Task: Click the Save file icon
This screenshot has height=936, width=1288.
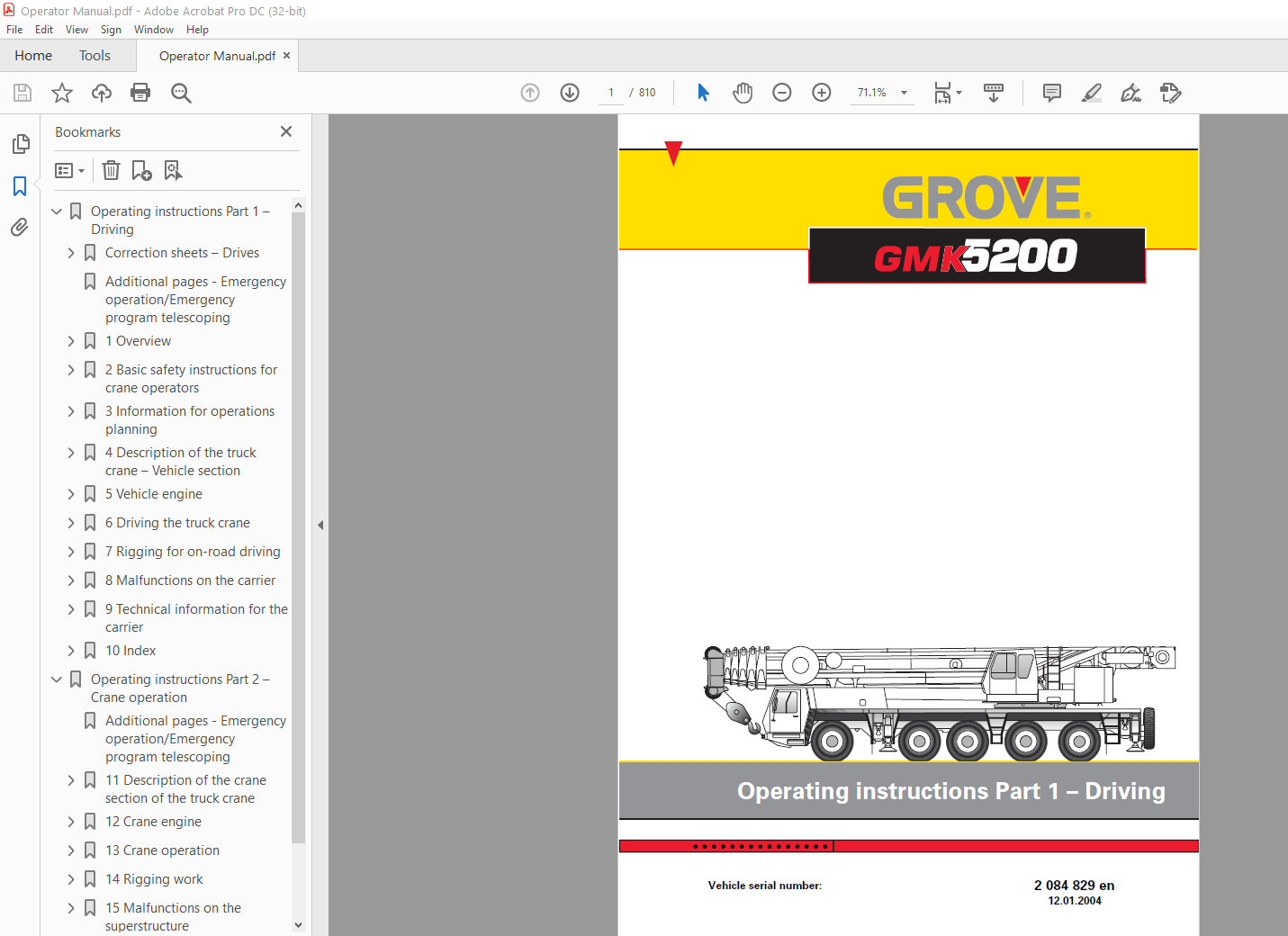Action: [23, 93]
